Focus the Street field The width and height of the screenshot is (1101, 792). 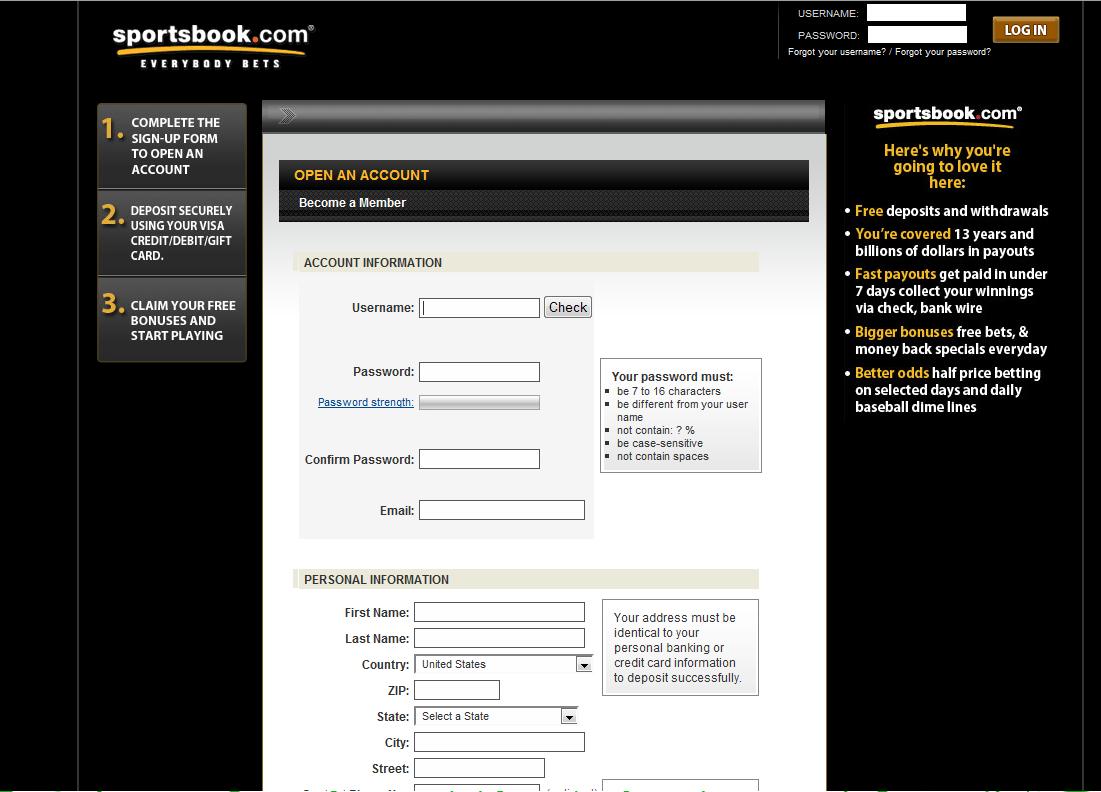pos(480,768)
